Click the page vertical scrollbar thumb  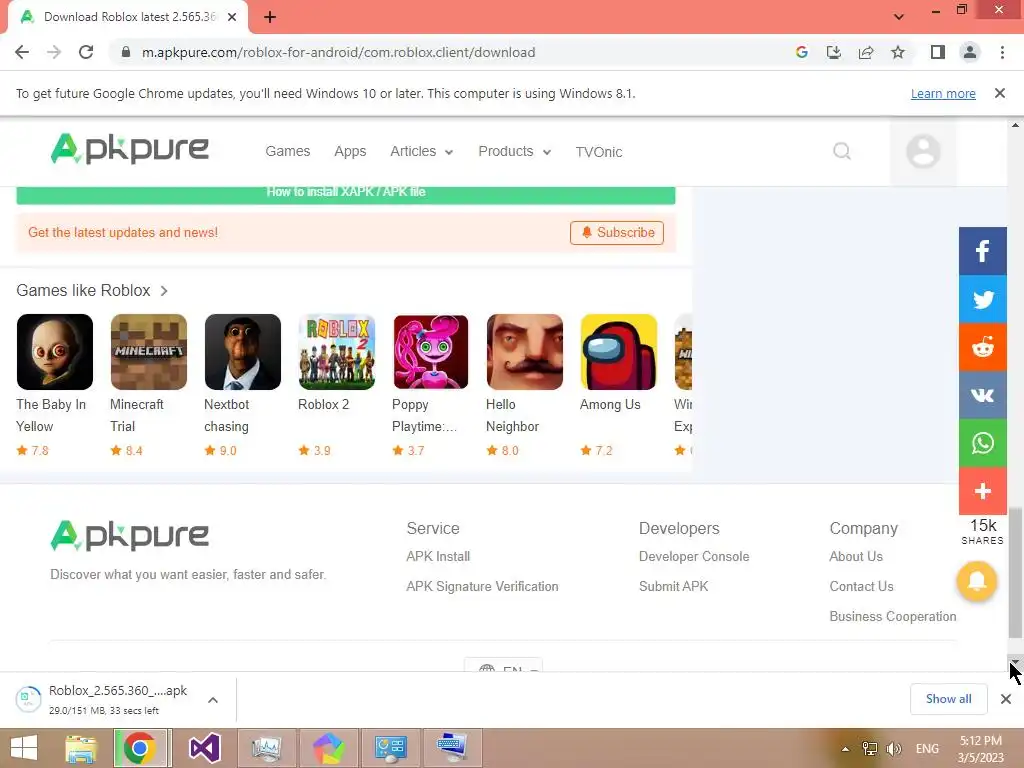[1015, 573]
